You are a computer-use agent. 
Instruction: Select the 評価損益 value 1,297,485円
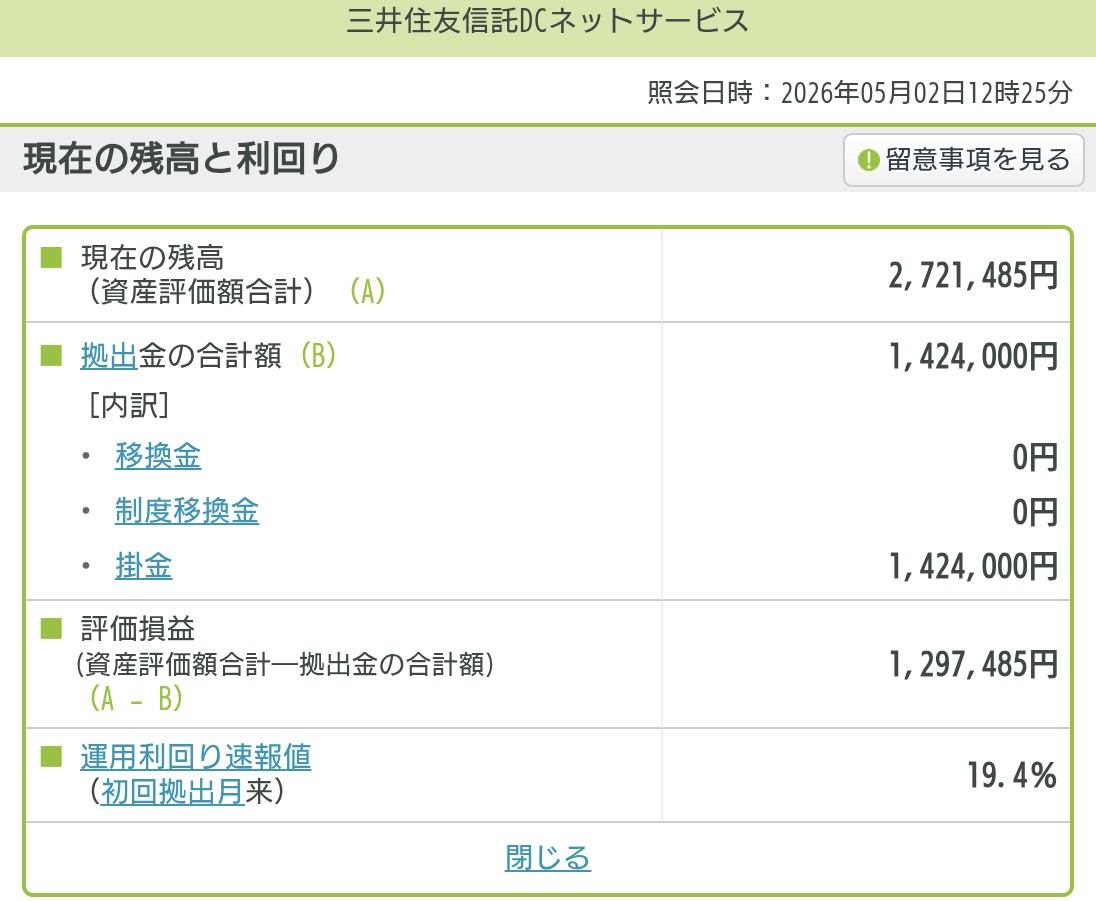(x=973, y=664)
